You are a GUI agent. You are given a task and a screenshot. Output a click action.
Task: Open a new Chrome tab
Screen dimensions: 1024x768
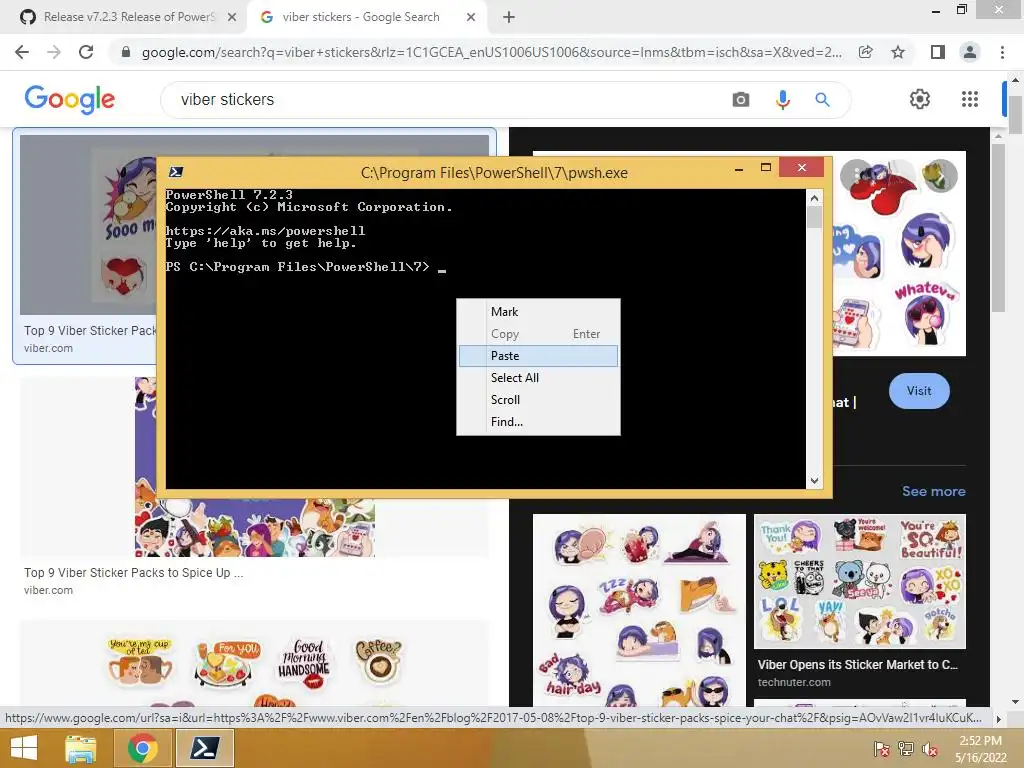tap(509, 17)
